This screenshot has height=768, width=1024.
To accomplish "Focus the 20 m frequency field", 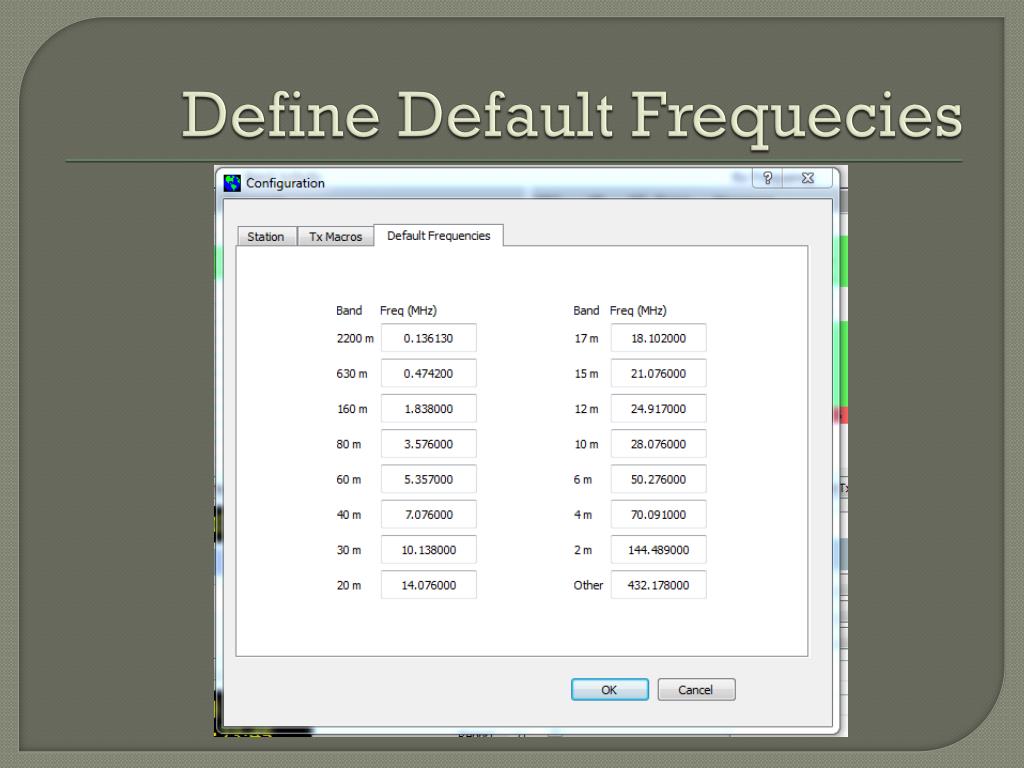I will 428,585.
